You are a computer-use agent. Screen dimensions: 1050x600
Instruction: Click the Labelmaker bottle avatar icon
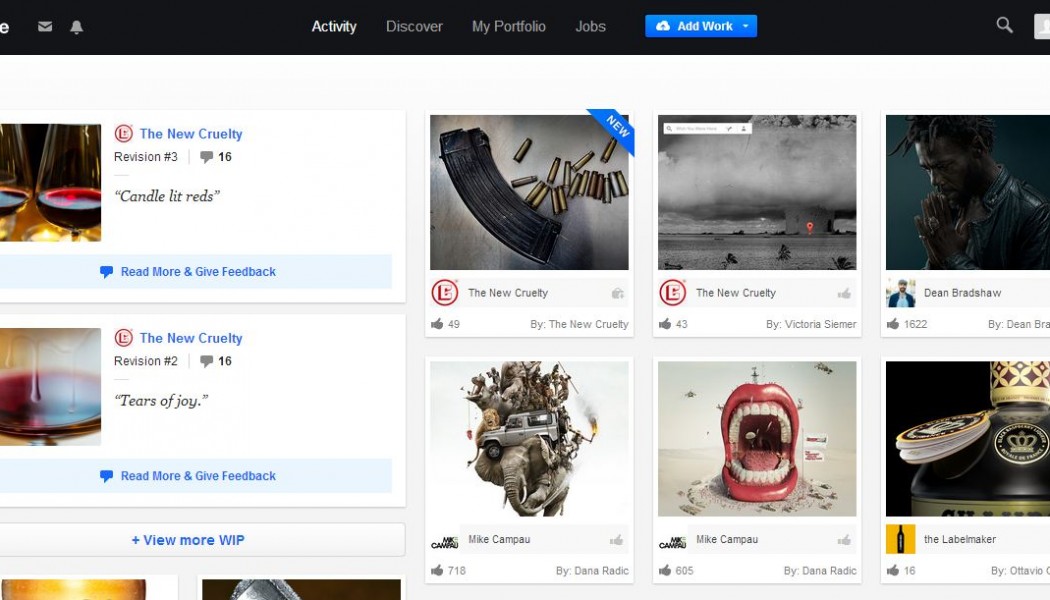(x=900, y=539)
